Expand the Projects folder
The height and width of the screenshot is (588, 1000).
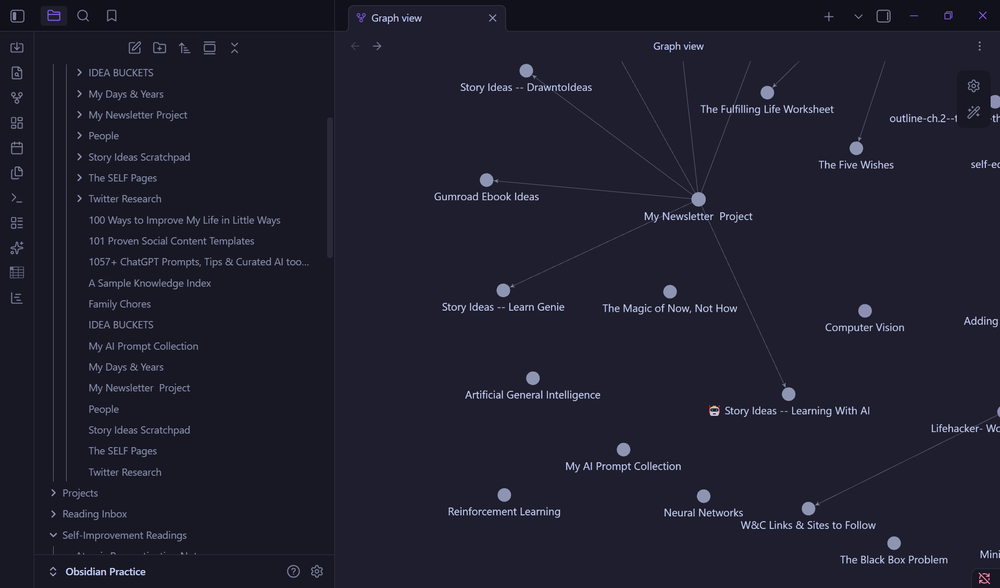tap(53, 493)
